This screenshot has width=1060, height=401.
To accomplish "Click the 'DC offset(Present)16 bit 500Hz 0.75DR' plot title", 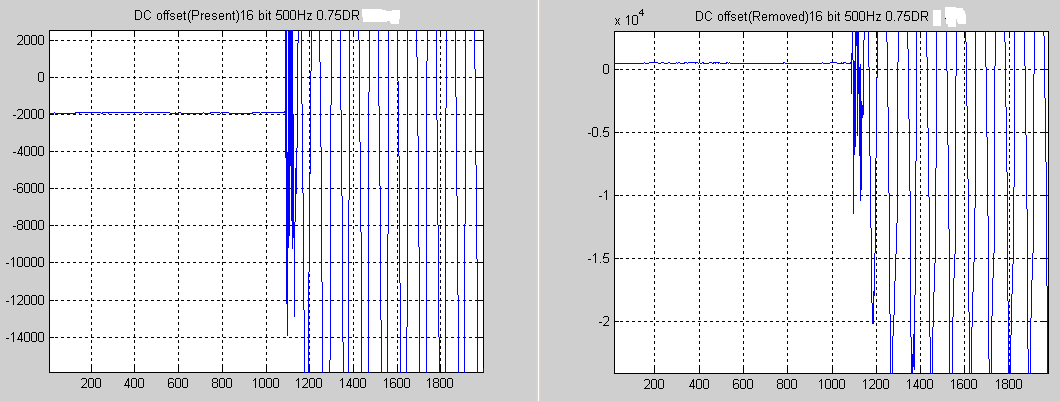I will (x=246, y=15).
